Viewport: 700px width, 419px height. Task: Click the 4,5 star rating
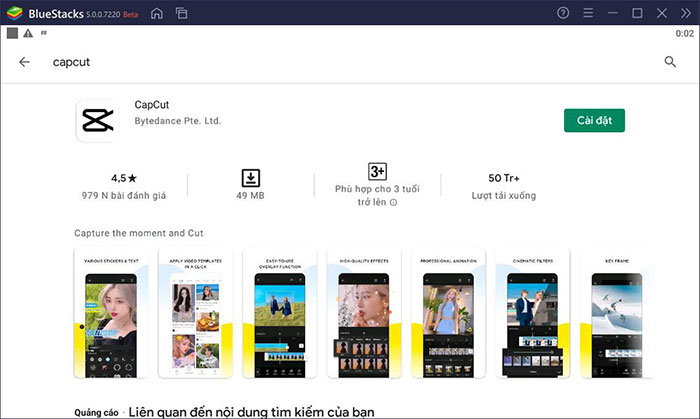[x=124, y=178]
